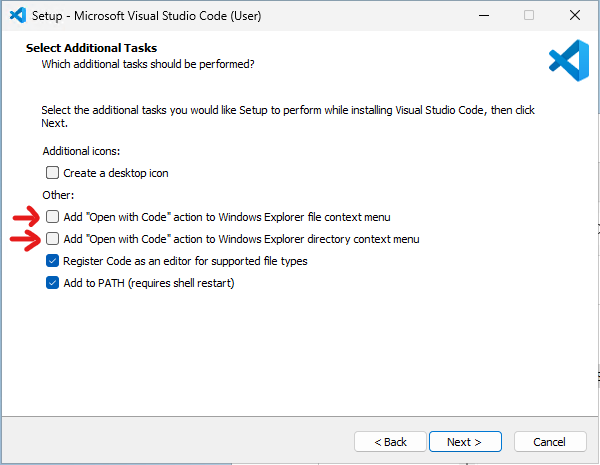600x465 pixels.
Task: Minimize the Setup window
Action: (x=484, y=16)
